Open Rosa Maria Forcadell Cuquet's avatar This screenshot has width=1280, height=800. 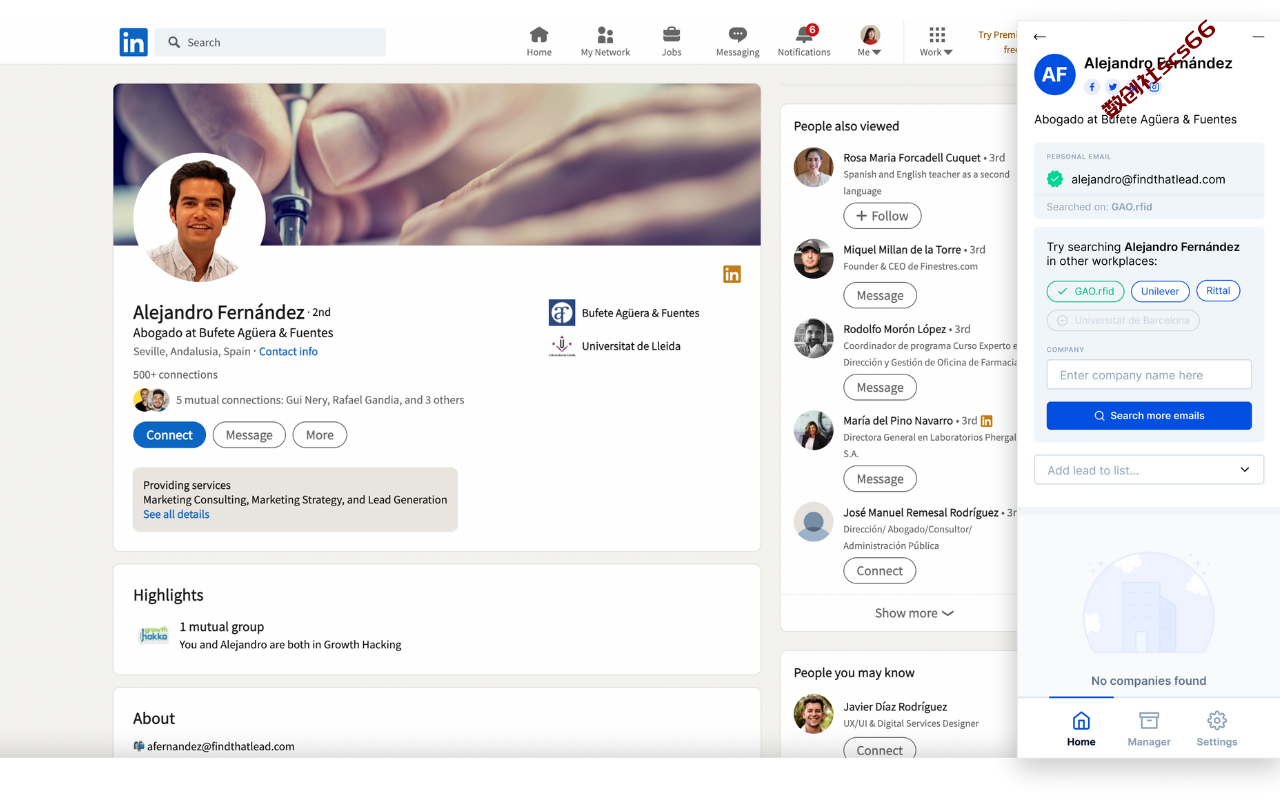(814, 167)
